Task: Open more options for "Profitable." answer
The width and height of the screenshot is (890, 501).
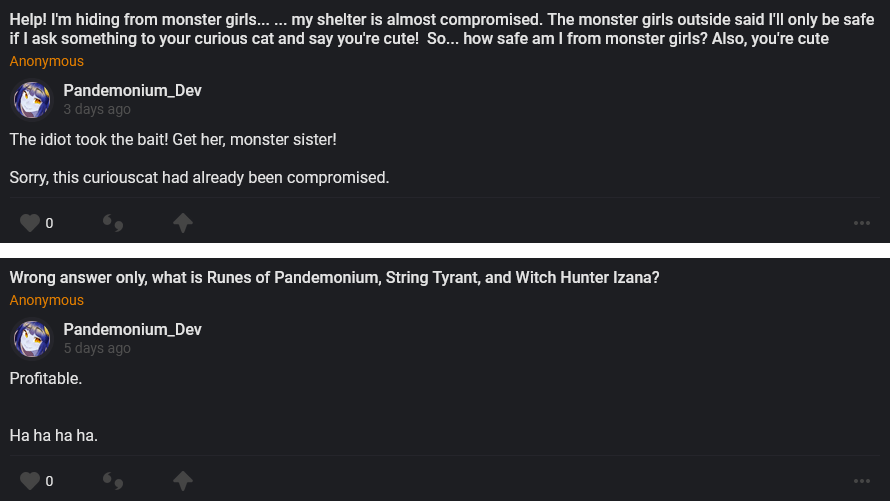Action: (x=862, y=481)
